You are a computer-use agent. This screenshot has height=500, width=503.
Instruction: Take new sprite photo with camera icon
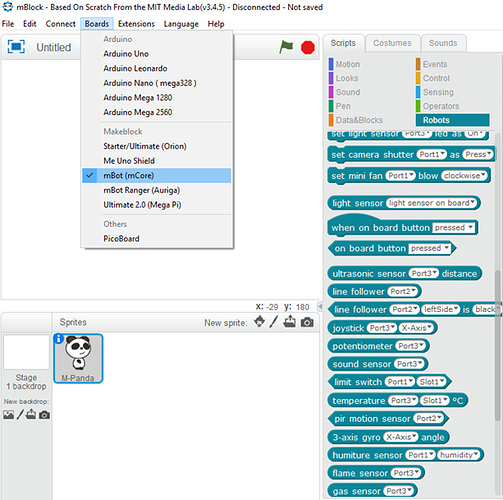point(307,322)
